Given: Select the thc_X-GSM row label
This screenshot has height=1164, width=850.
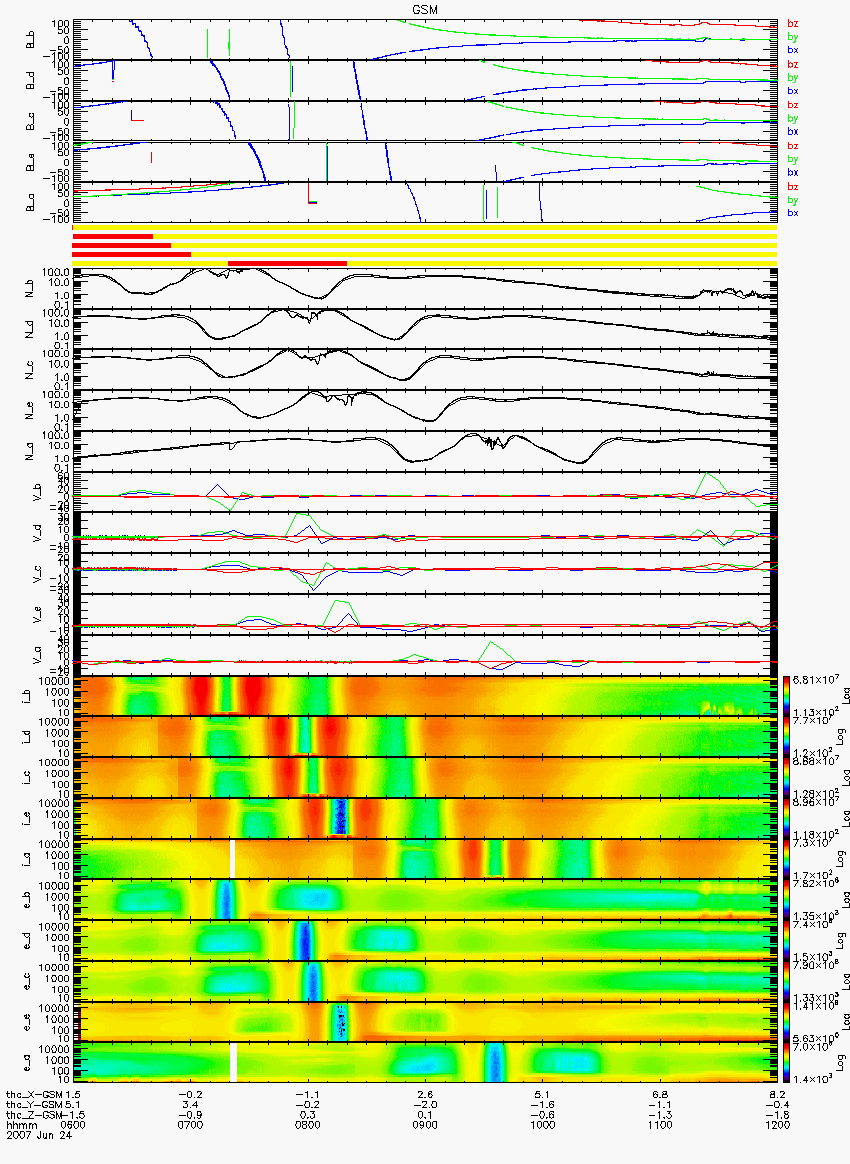Looking at the screenshot, I should (x=33, y=1094).
